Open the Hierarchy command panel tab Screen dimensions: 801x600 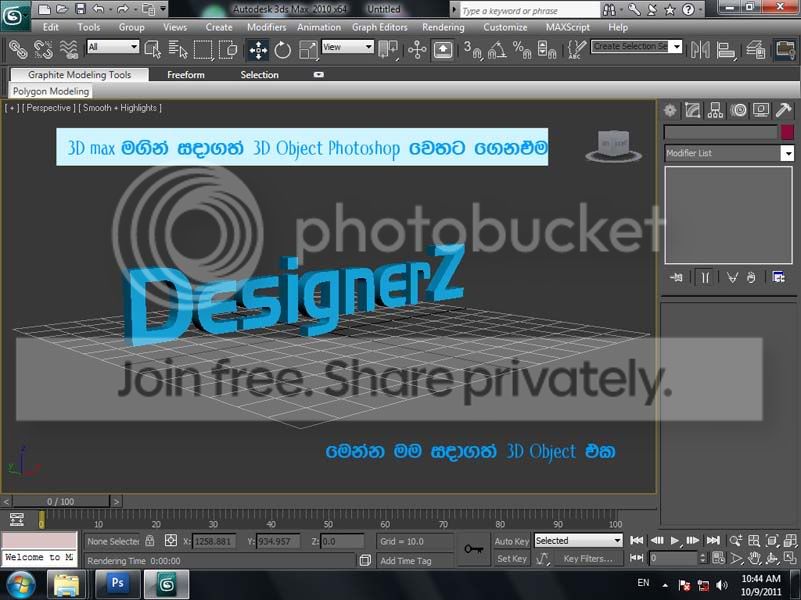point(715,110)
